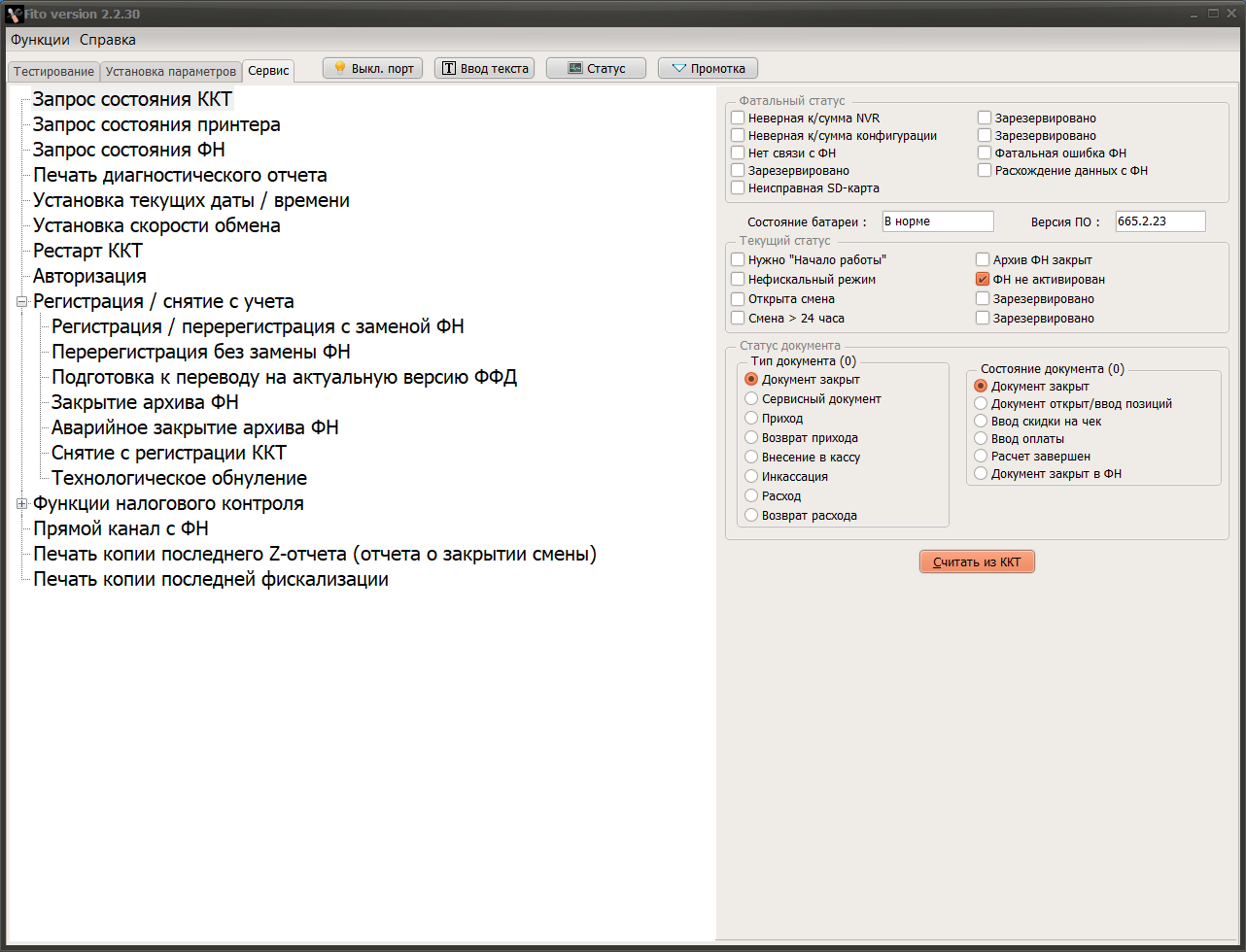Screen dimensions: 1246x952
Task: Select 'Сервисный документ' radio button
Action: [x=751, y=399]
